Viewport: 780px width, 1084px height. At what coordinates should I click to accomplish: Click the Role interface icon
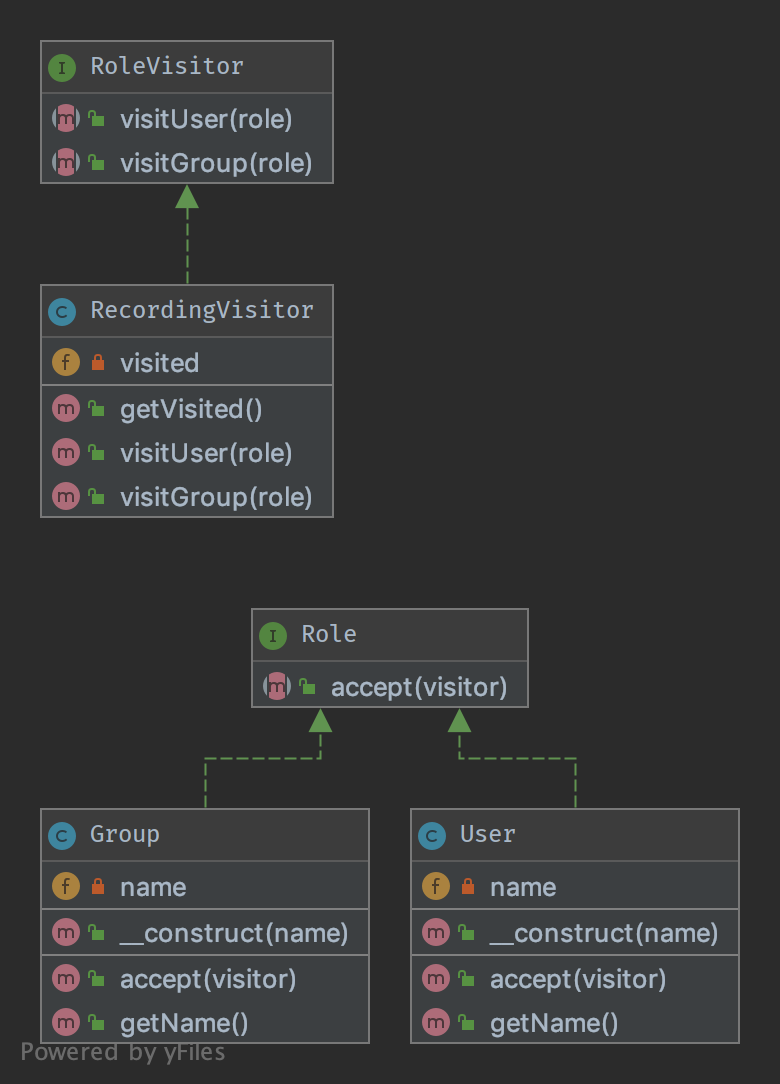pos(273,635)
